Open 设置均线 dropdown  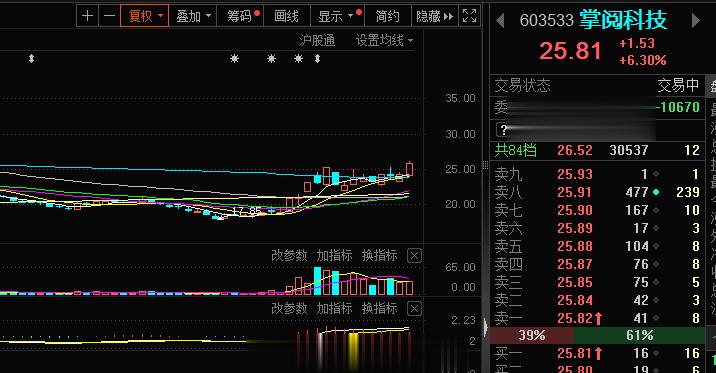point(384,41)
